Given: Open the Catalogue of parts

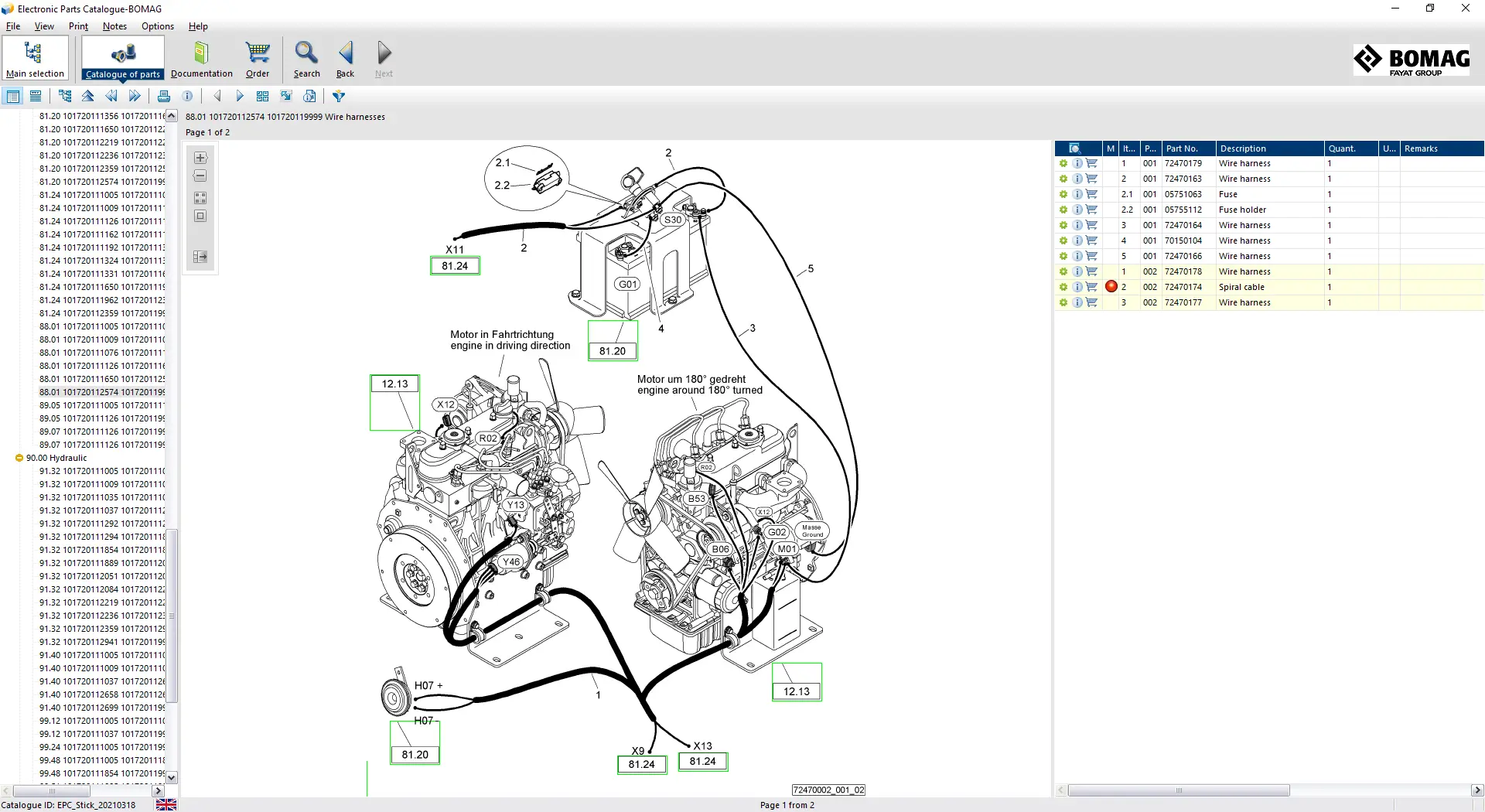Looking at the screenshot, I should (x=123, y=59).
